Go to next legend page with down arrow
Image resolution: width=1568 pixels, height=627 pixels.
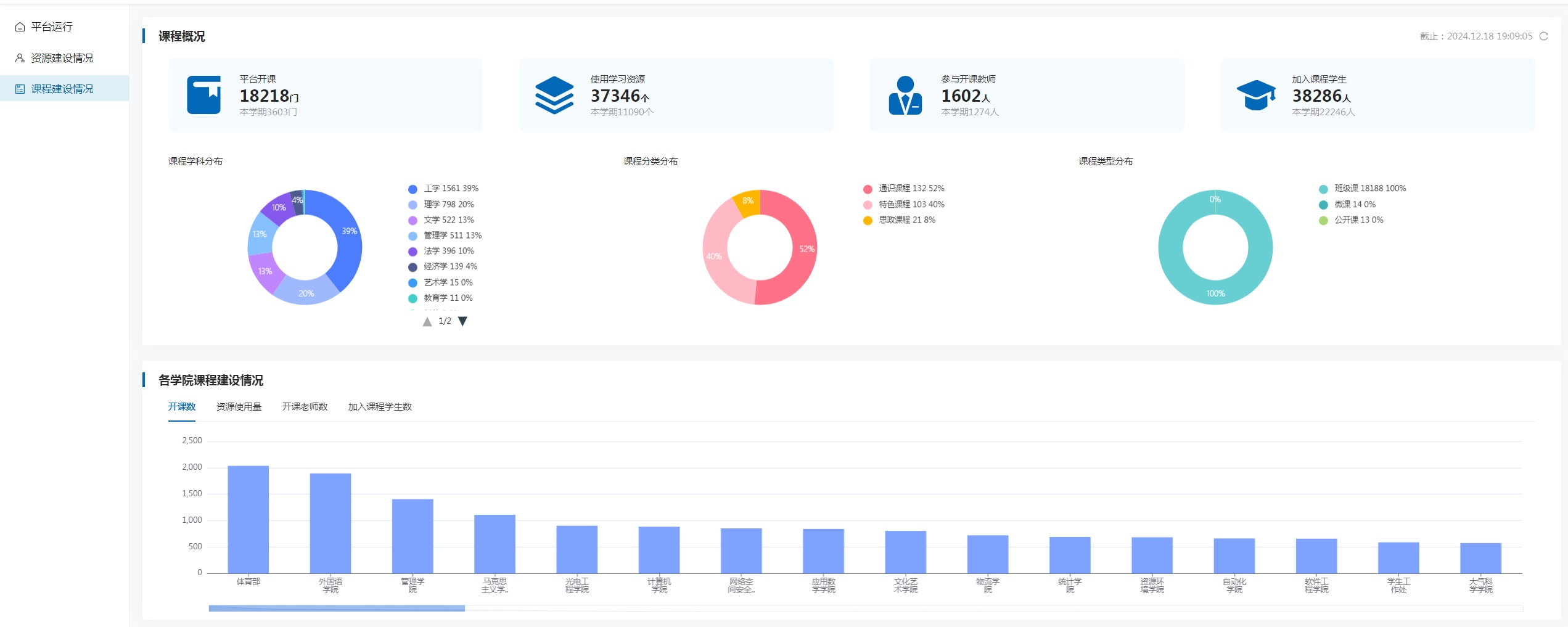pos(462,321)
